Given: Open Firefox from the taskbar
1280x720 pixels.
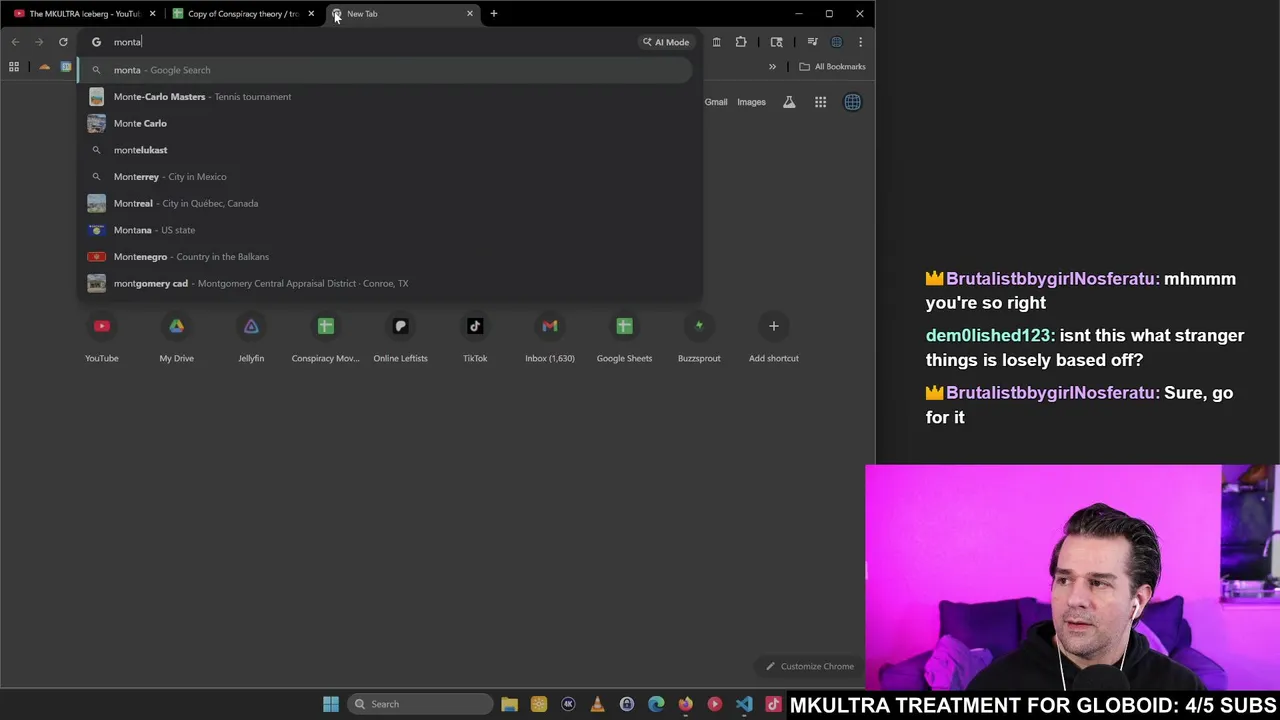Looking at the screenshot, I should (x=685, y=704).
